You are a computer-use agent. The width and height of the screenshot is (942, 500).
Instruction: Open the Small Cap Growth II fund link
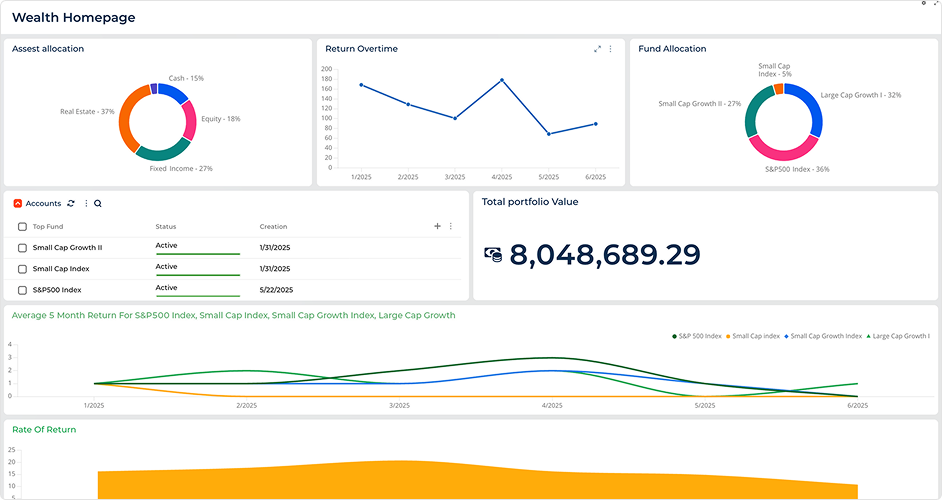[67, 247]
